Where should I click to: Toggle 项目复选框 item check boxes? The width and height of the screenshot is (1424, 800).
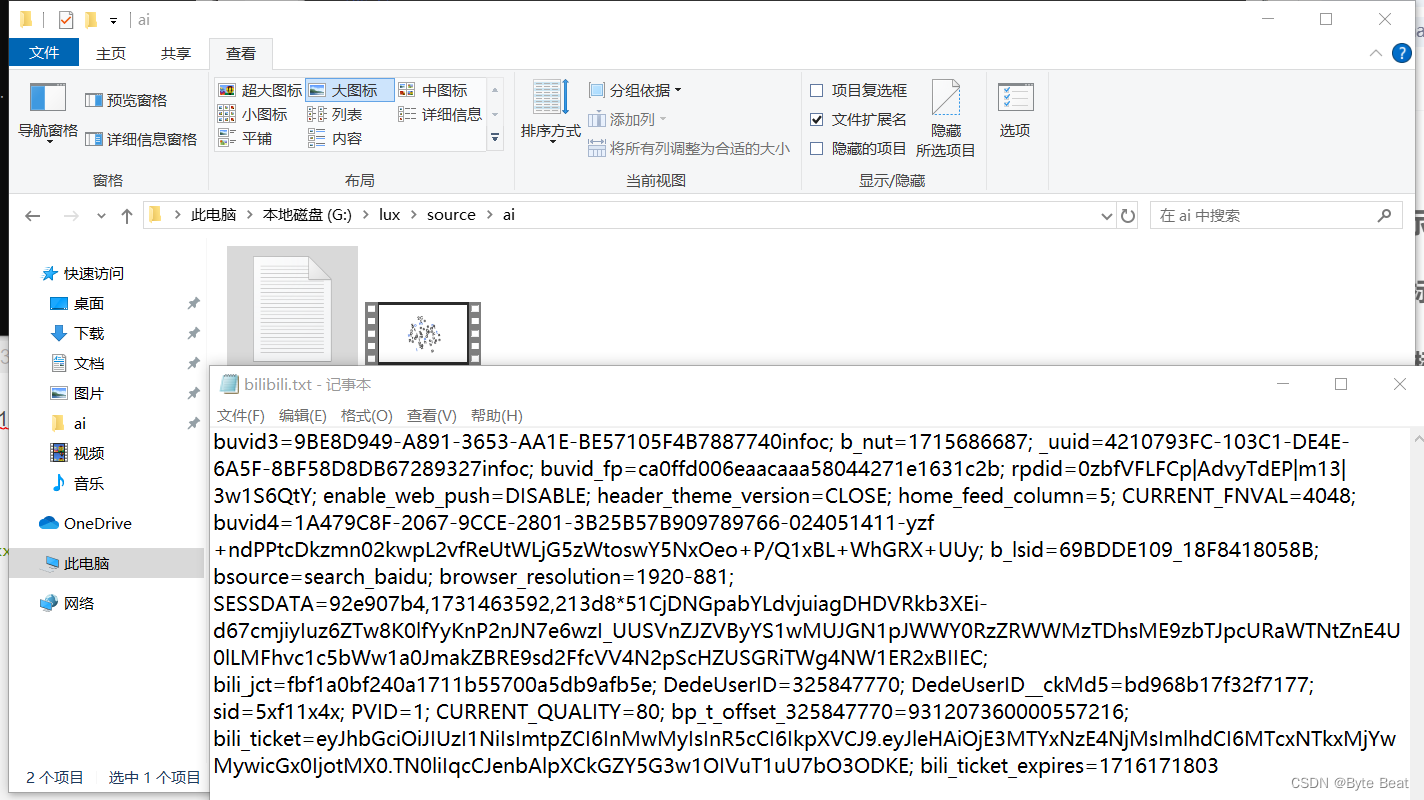[858, 90]
